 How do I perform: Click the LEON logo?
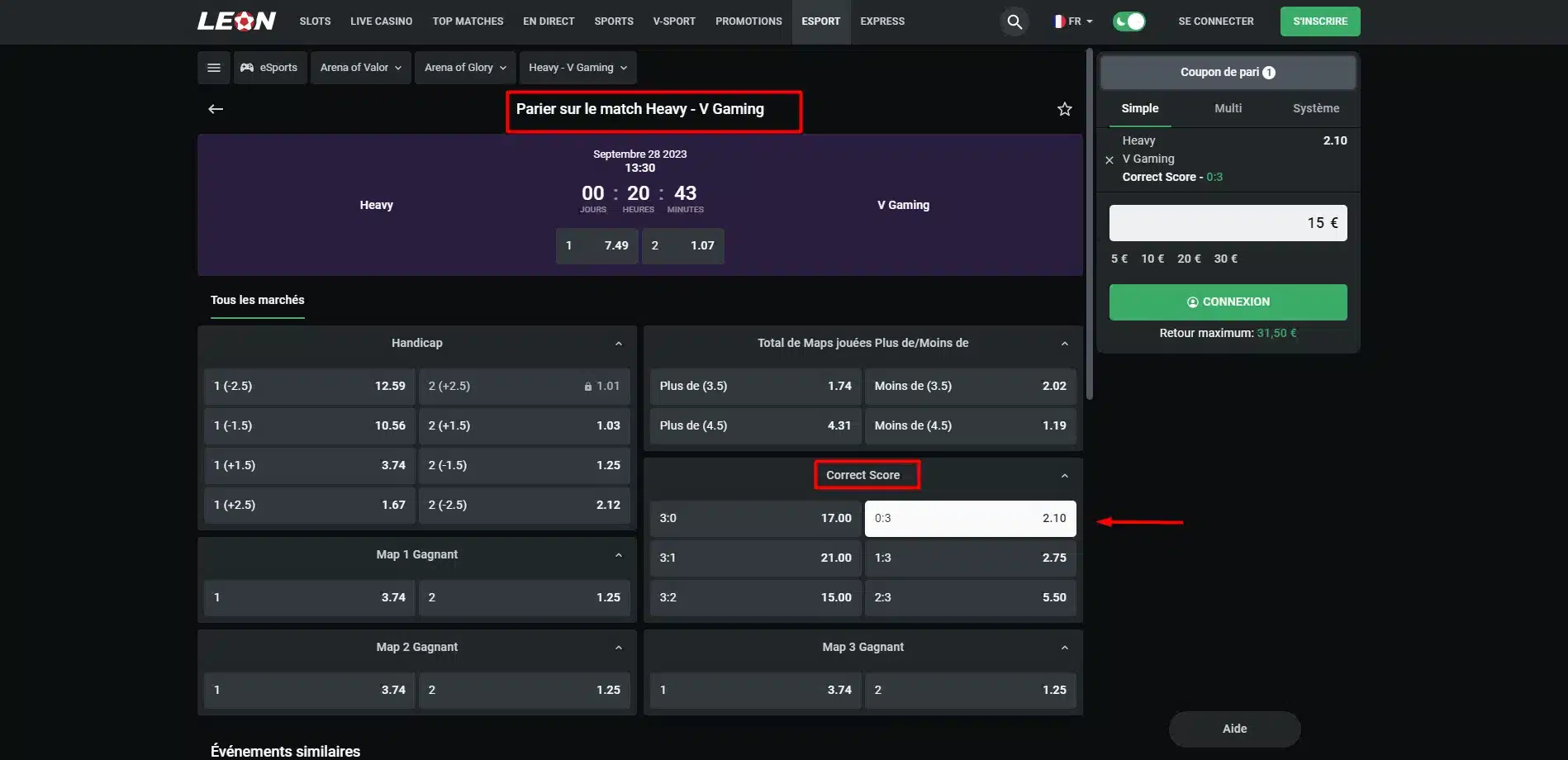coord(236,21)
